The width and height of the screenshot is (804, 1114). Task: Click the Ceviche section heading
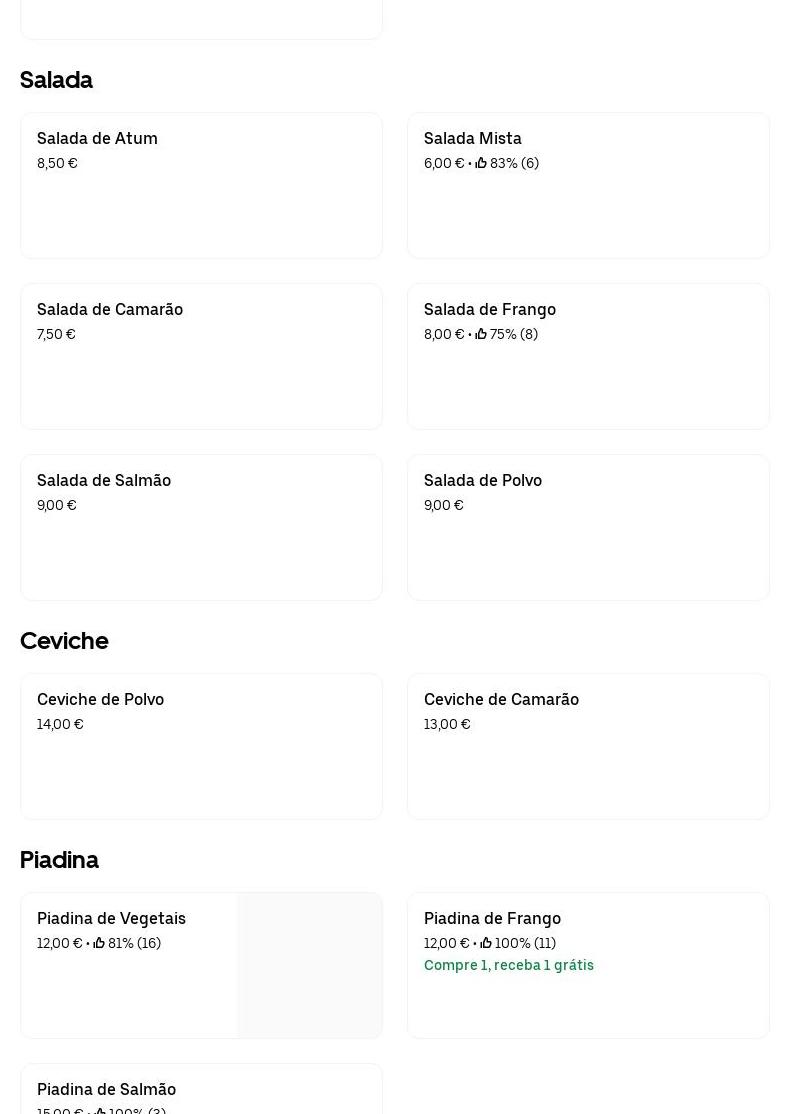pos(64,641)
